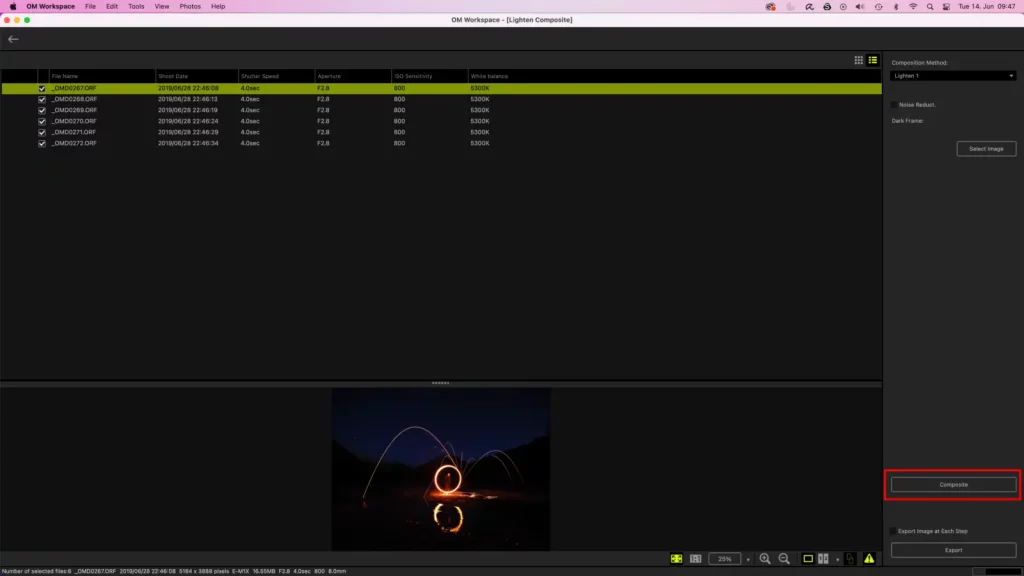1024x576 pixels.
Task: Open the Tools menu
Action: 136,6
